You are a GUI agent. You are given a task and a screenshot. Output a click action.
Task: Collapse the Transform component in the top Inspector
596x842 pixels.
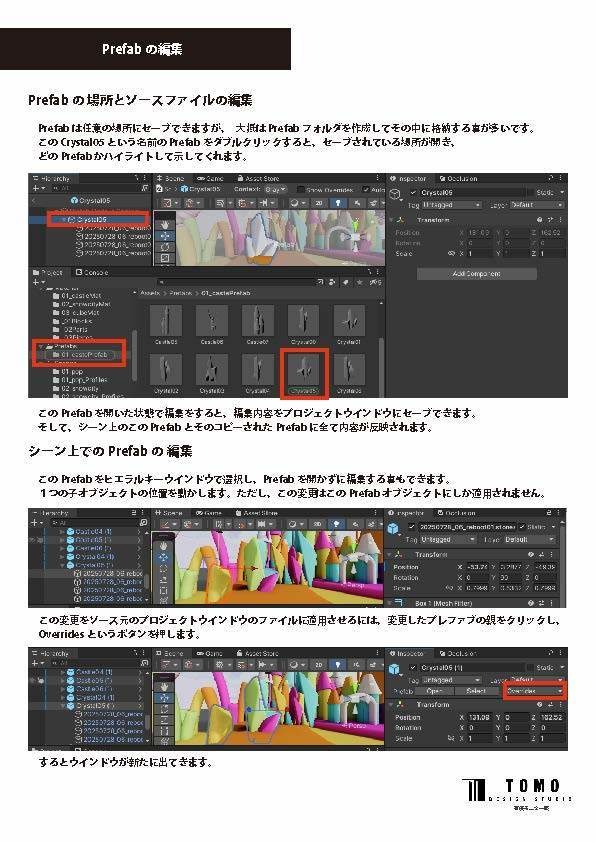pos(391,220)
